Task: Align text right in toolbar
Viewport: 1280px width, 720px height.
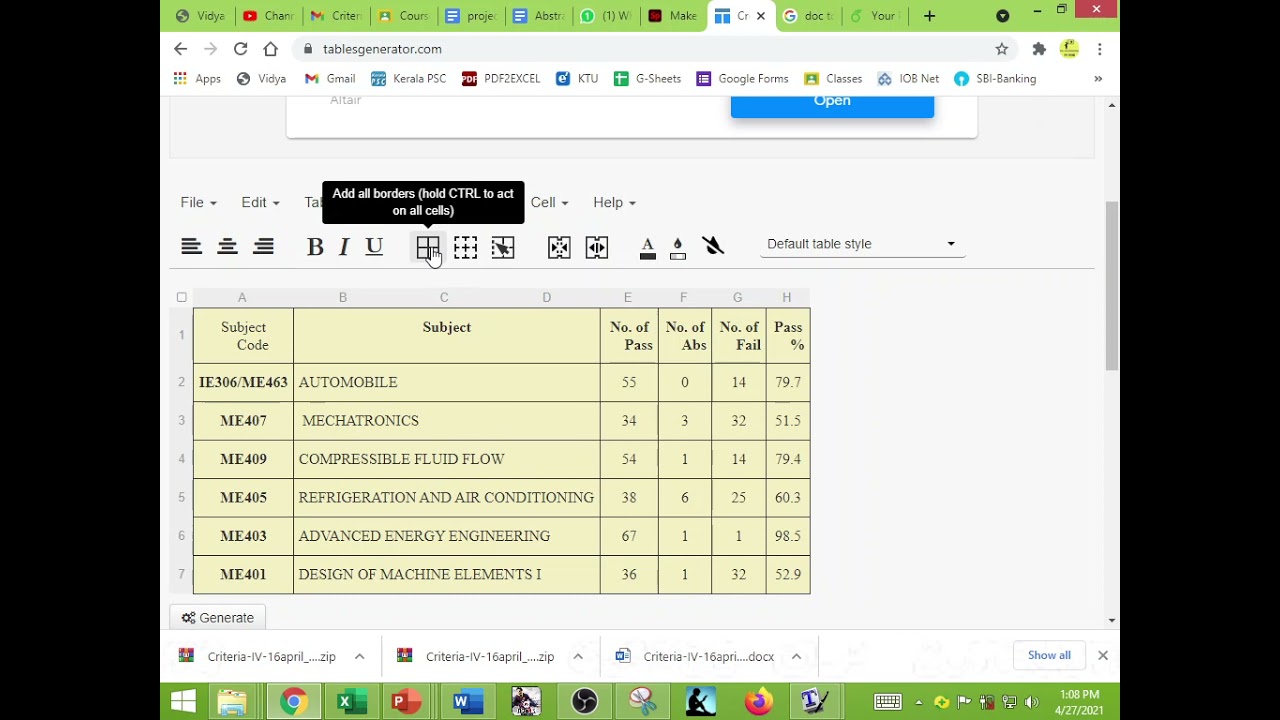Action: tap(263, 246)
